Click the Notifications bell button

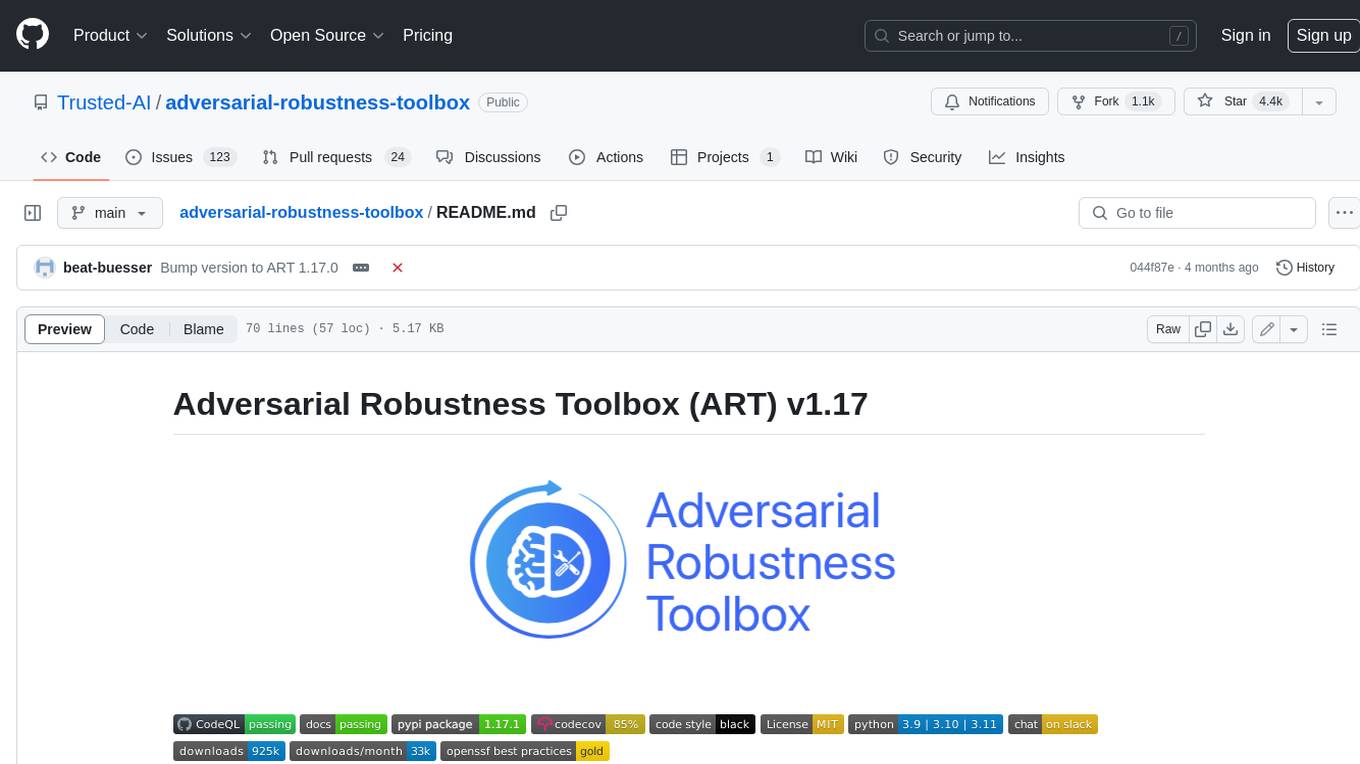(x=990, y=102)
